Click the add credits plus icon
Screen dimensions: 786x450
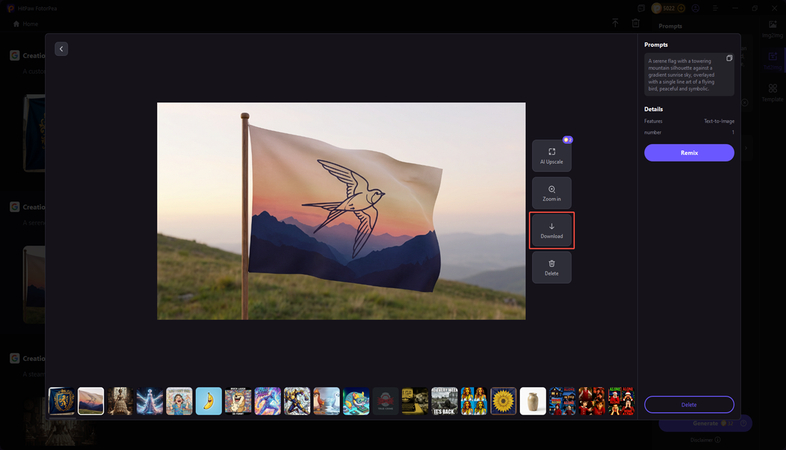[681, 8]
